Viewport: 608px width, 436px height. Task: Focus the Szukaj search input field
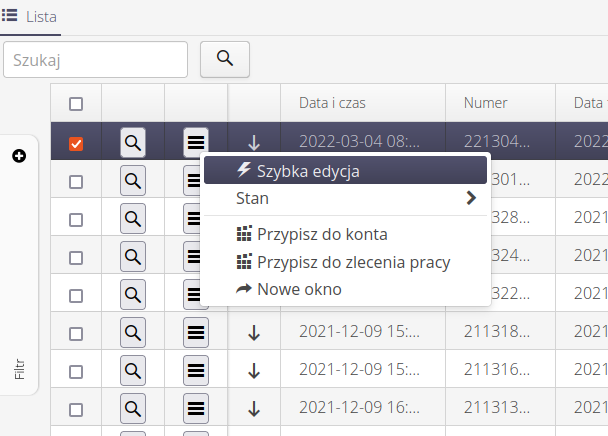pyautogui.click(x=96, y=59)
